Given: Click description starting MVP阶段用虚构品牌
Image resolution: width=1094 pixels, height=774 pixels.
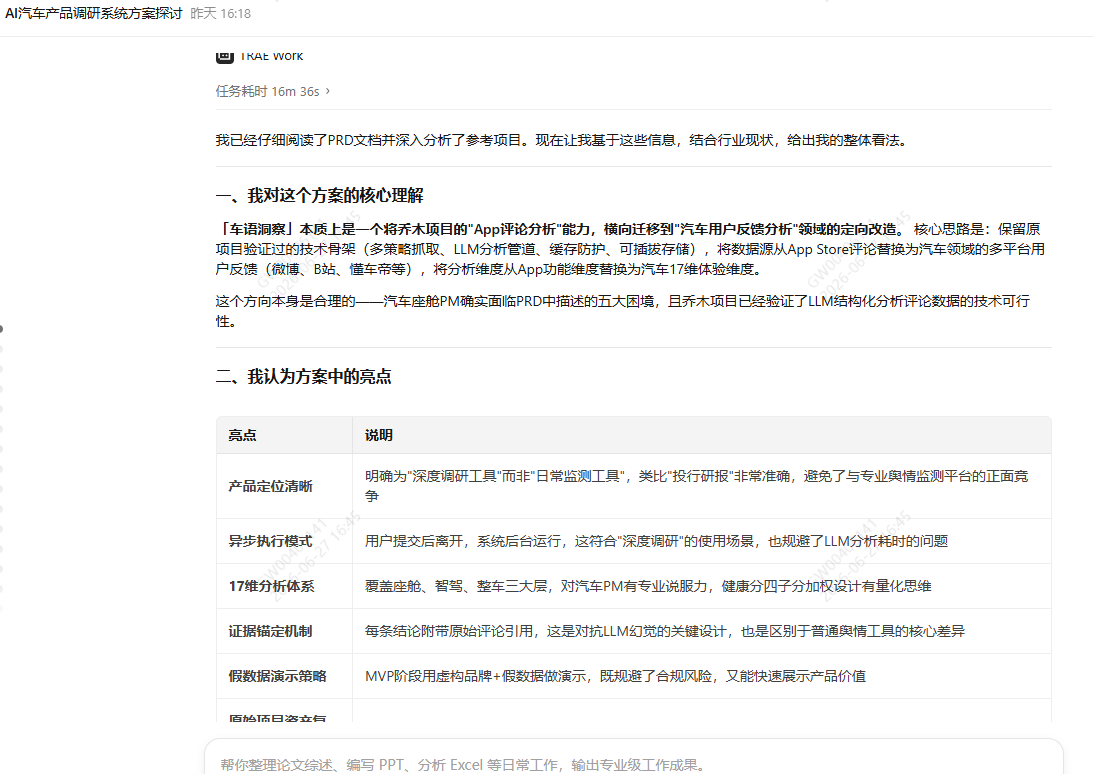Looking at the screenshot, I should [x=615, y=676].
